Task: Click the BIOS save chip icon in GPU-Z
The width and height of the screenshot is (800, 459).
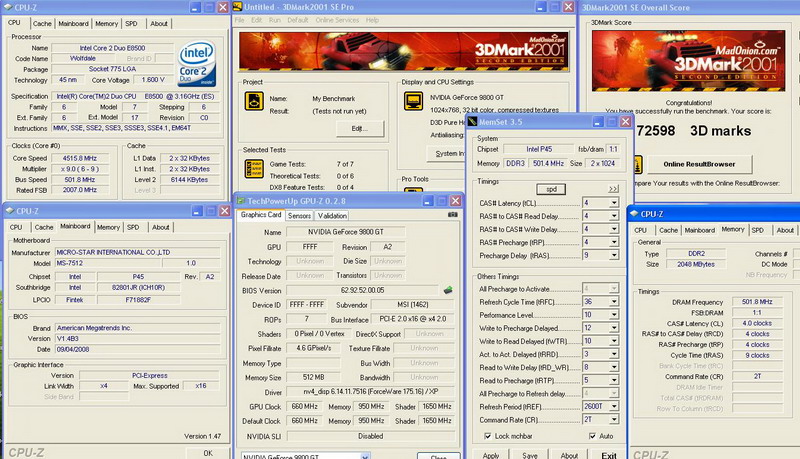Action: click(x=447, y=290)
